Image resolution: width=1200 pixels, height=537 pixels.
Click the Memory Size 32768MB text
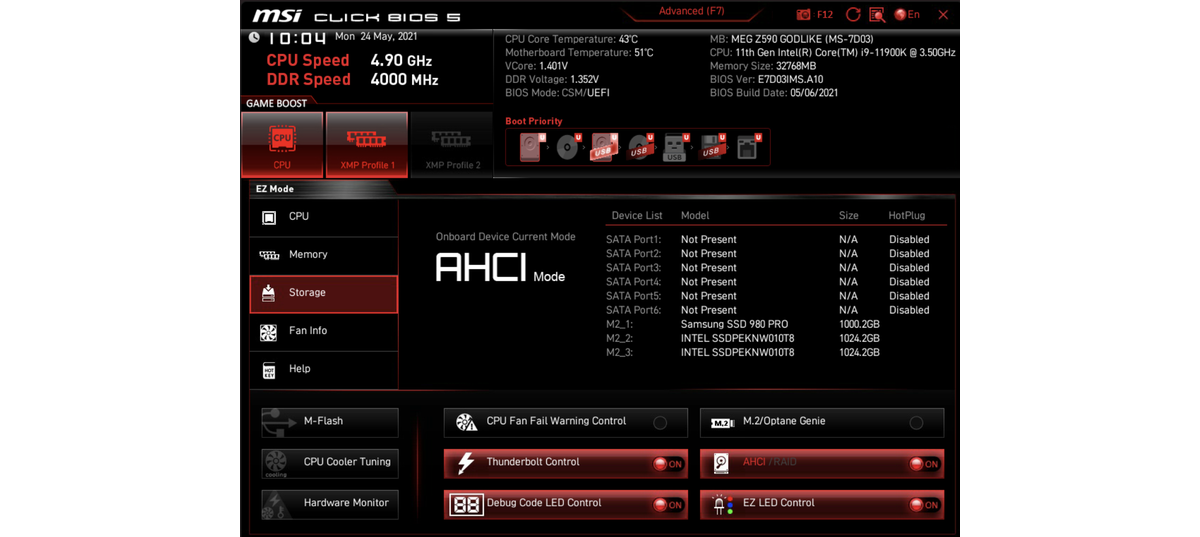point(763,66)
